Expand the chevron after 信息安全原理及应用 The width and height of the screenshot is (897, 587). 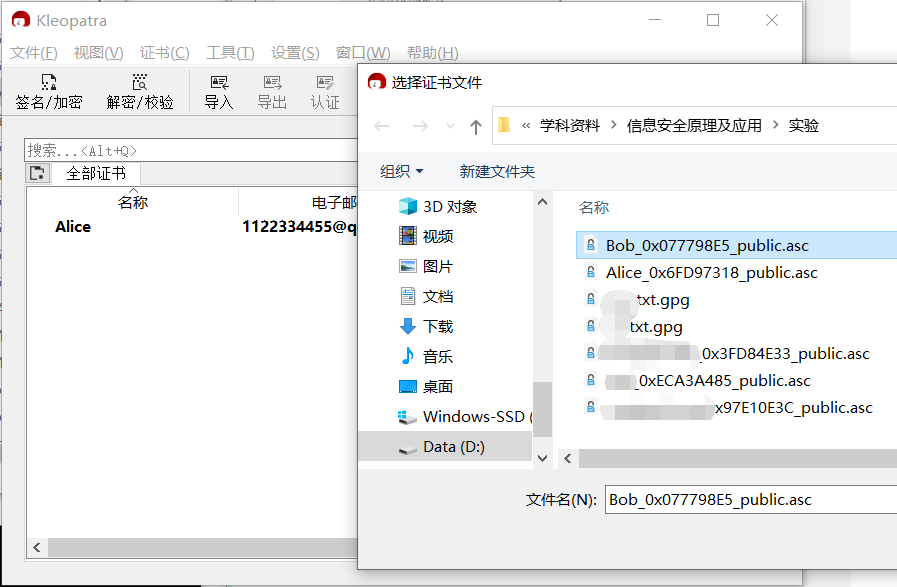(775, 125)
